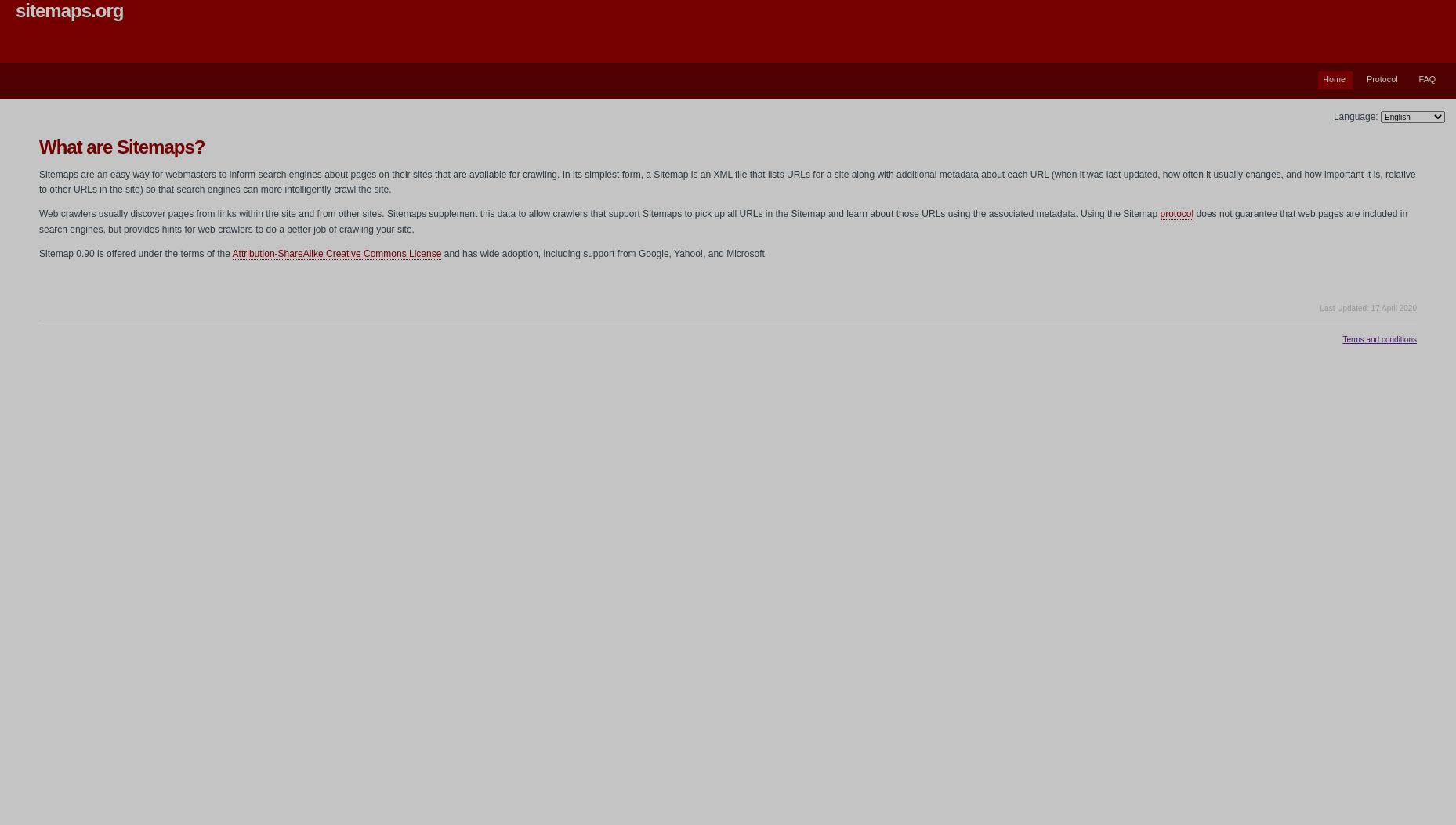
Task: Click the sitemaps.org site title
Action: pyautogui.click(x=70, y=11)
